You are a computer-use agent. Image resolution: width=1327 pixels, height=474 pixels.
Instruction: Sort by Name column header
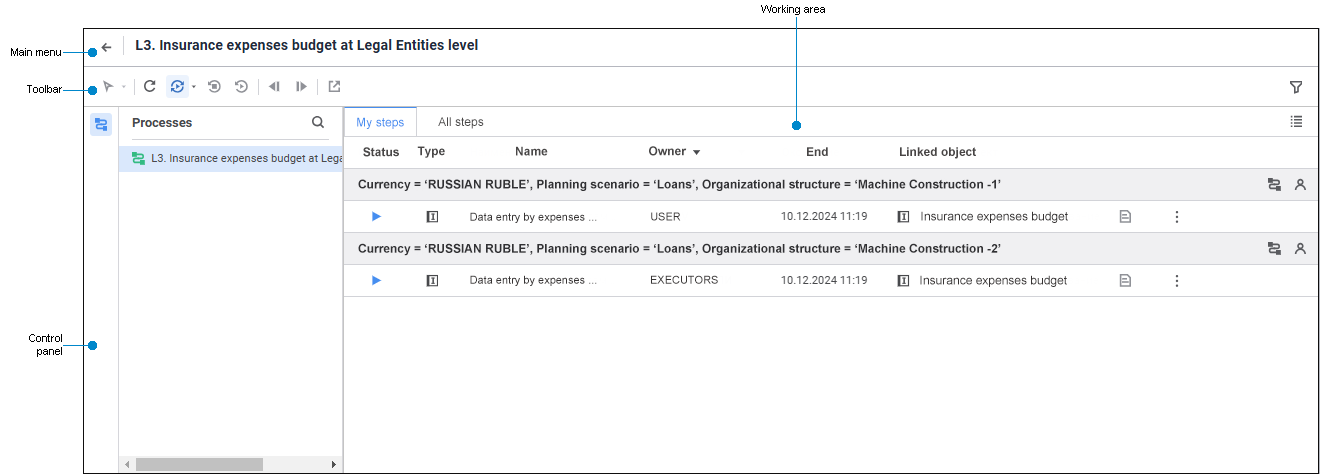531,152
